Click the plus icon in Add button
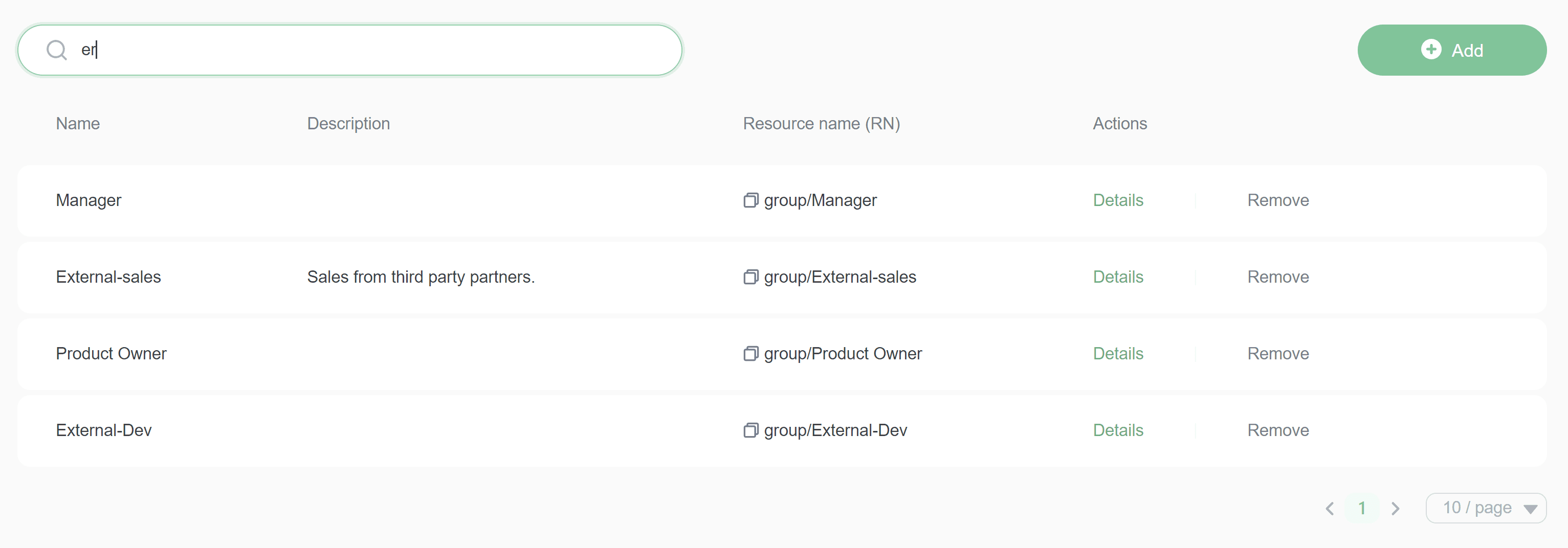Image resolution: width=1568 pixels, height=548 pixels. (1431, 49)
